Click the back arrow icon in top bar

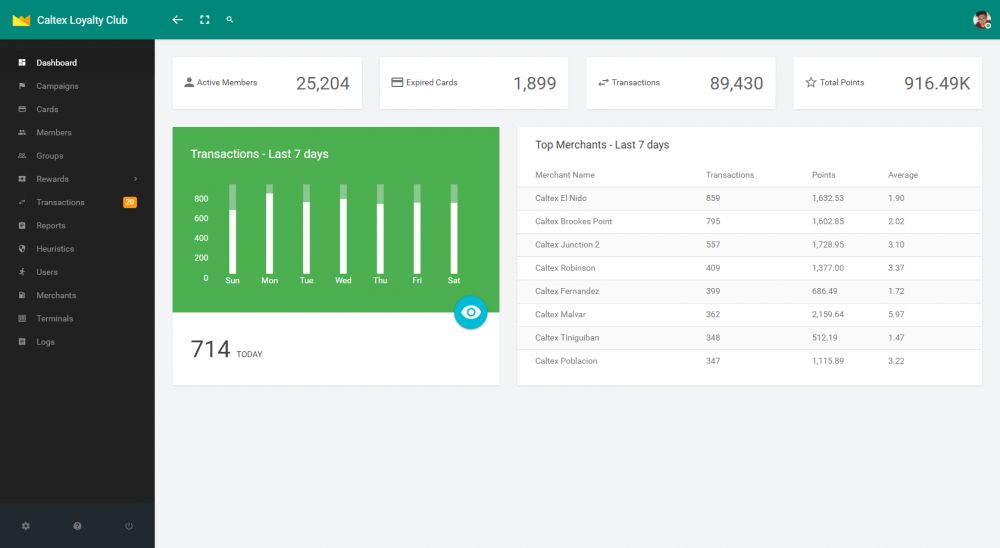tap(178, 20)
